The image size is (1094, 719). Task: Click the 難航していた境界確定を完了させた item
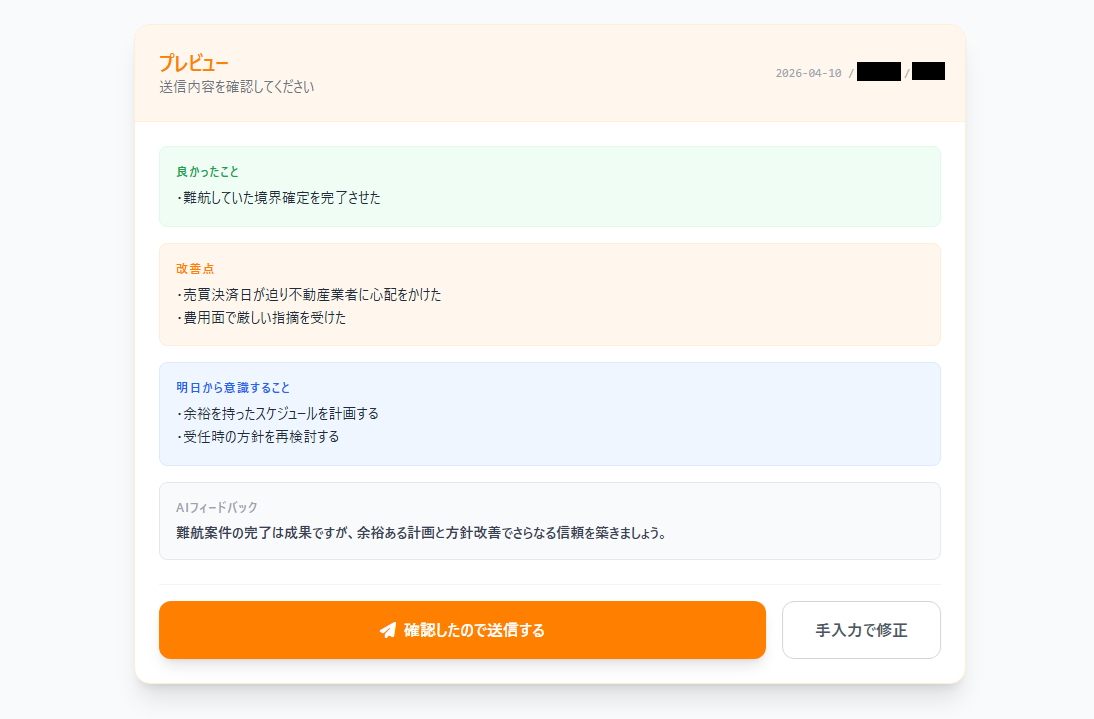coord(278,197)
